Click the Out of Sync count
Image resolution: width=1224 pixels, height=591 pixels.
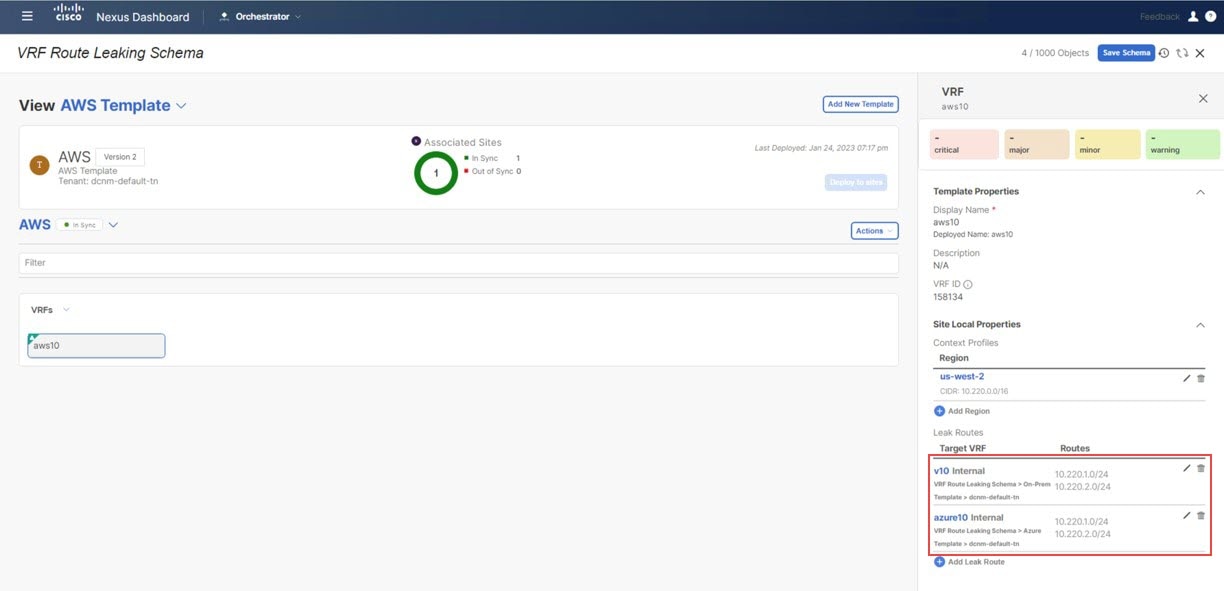pos(518,171)
